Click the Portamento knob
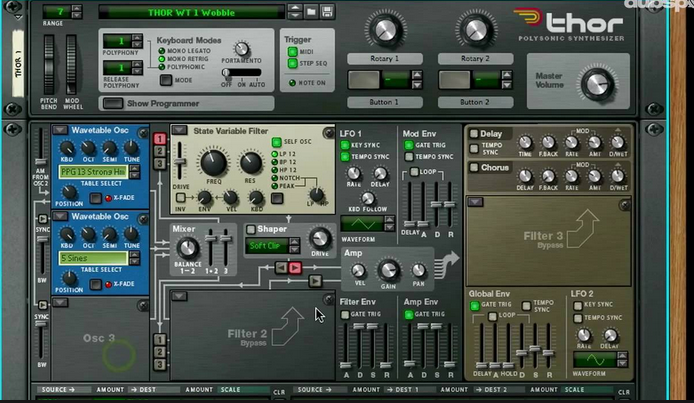694x403 pixels. pyautogui.click(x=241, y=49)
